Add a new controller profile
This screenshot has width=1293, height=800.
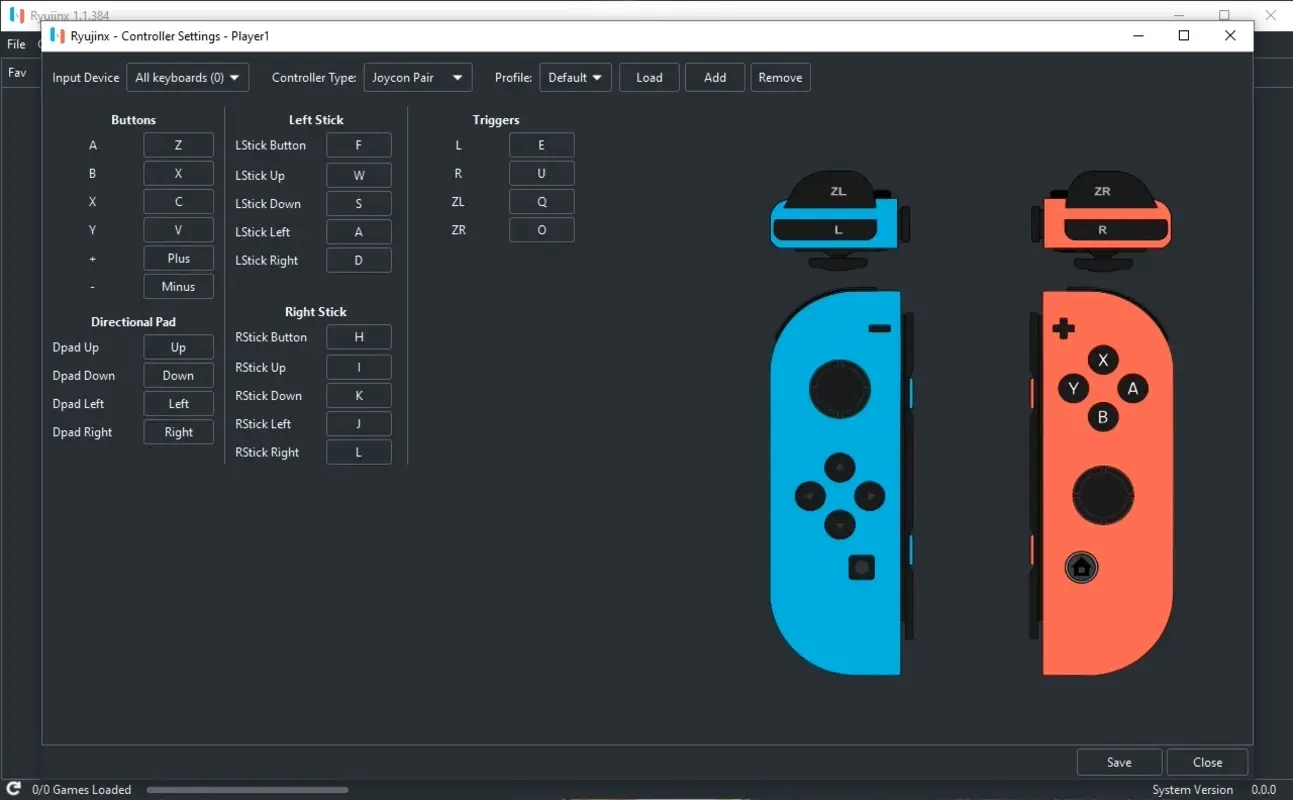(x=714, y=77)
